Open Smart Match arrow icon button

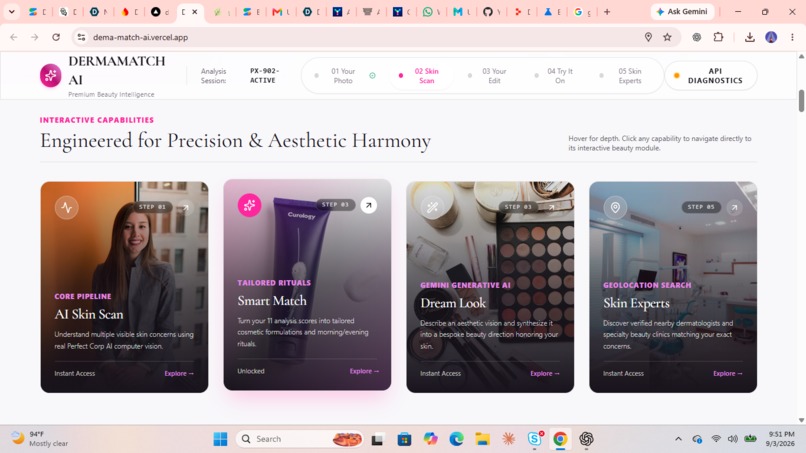pyautogui.click(x=369, y=205)
